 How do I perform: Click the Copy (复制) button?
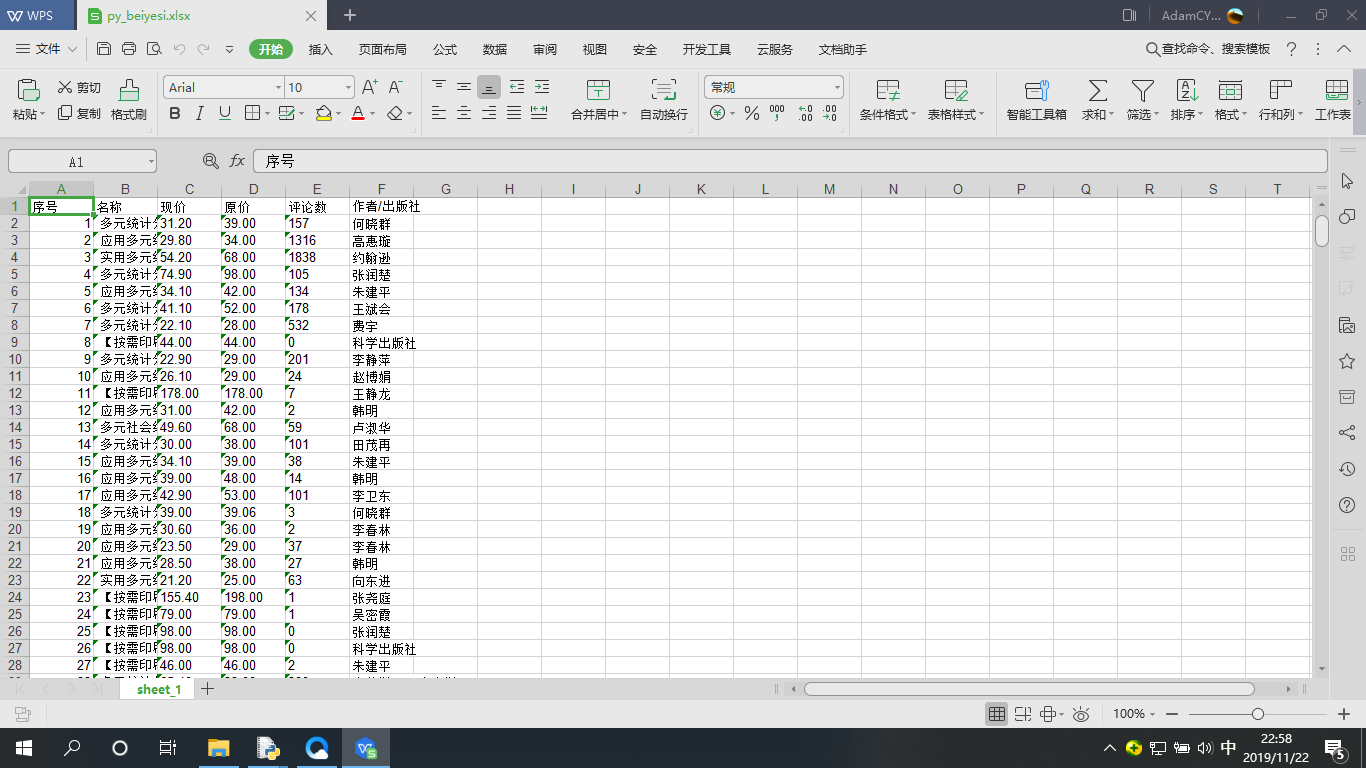(x=79, y=114)
